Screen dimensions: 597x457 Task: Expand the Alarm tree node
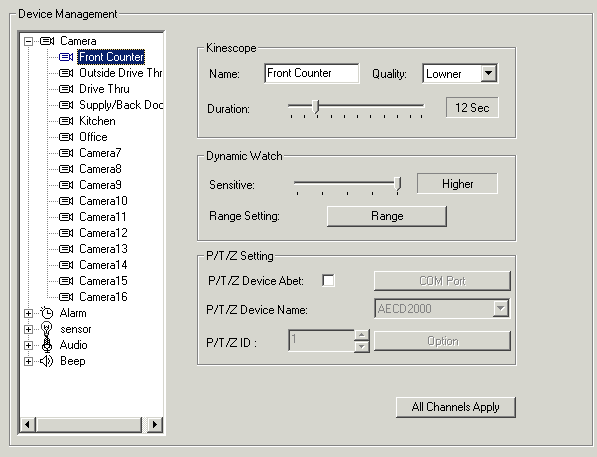pos(29,313)
